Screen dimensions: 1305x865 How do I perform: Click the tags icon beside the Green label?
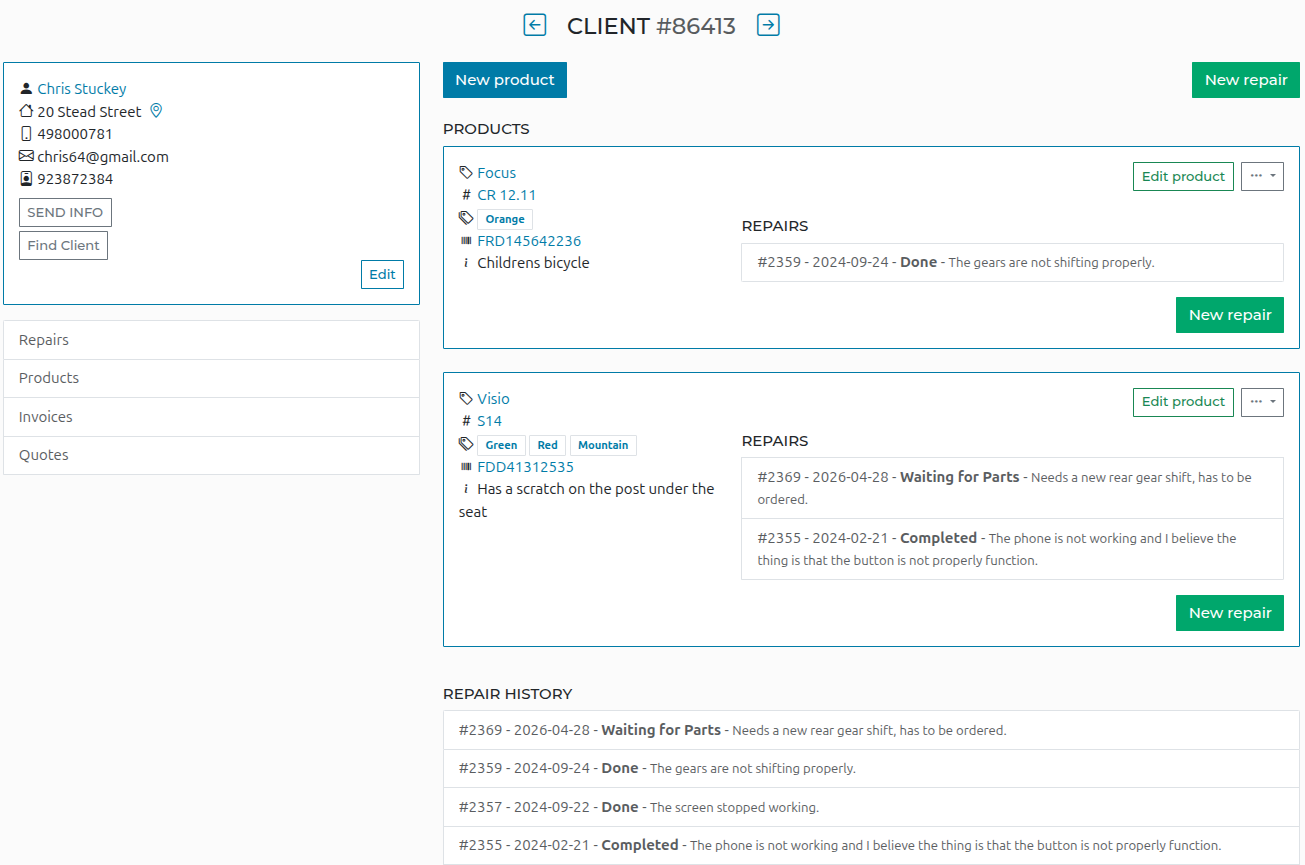[466, 444]
